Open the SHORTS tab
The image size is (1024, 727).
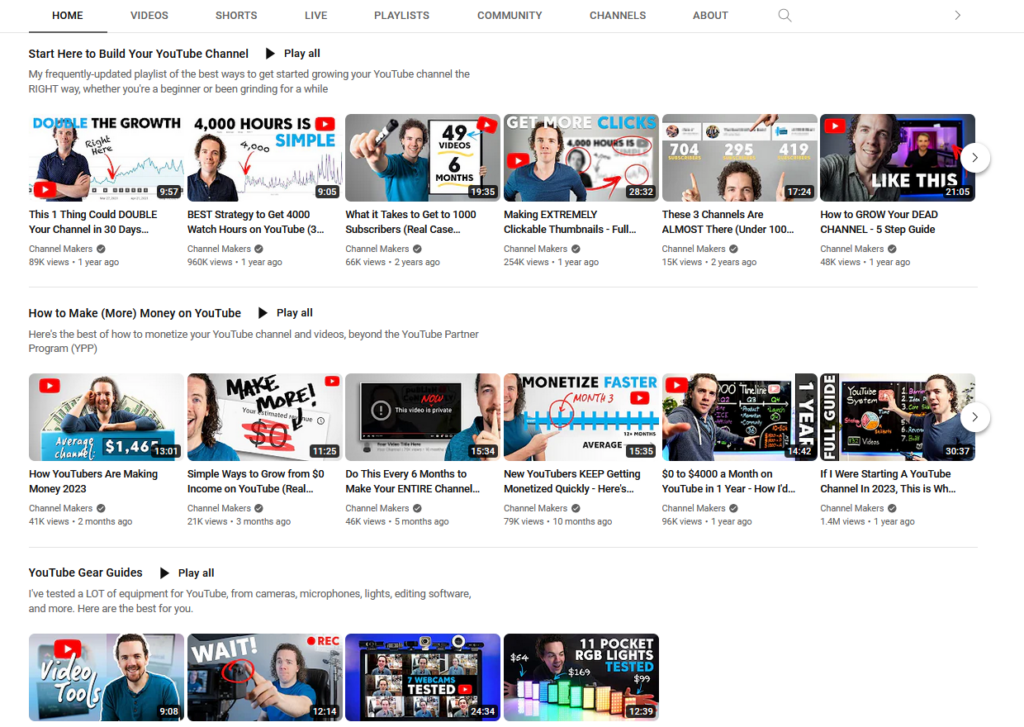point(236,15)
